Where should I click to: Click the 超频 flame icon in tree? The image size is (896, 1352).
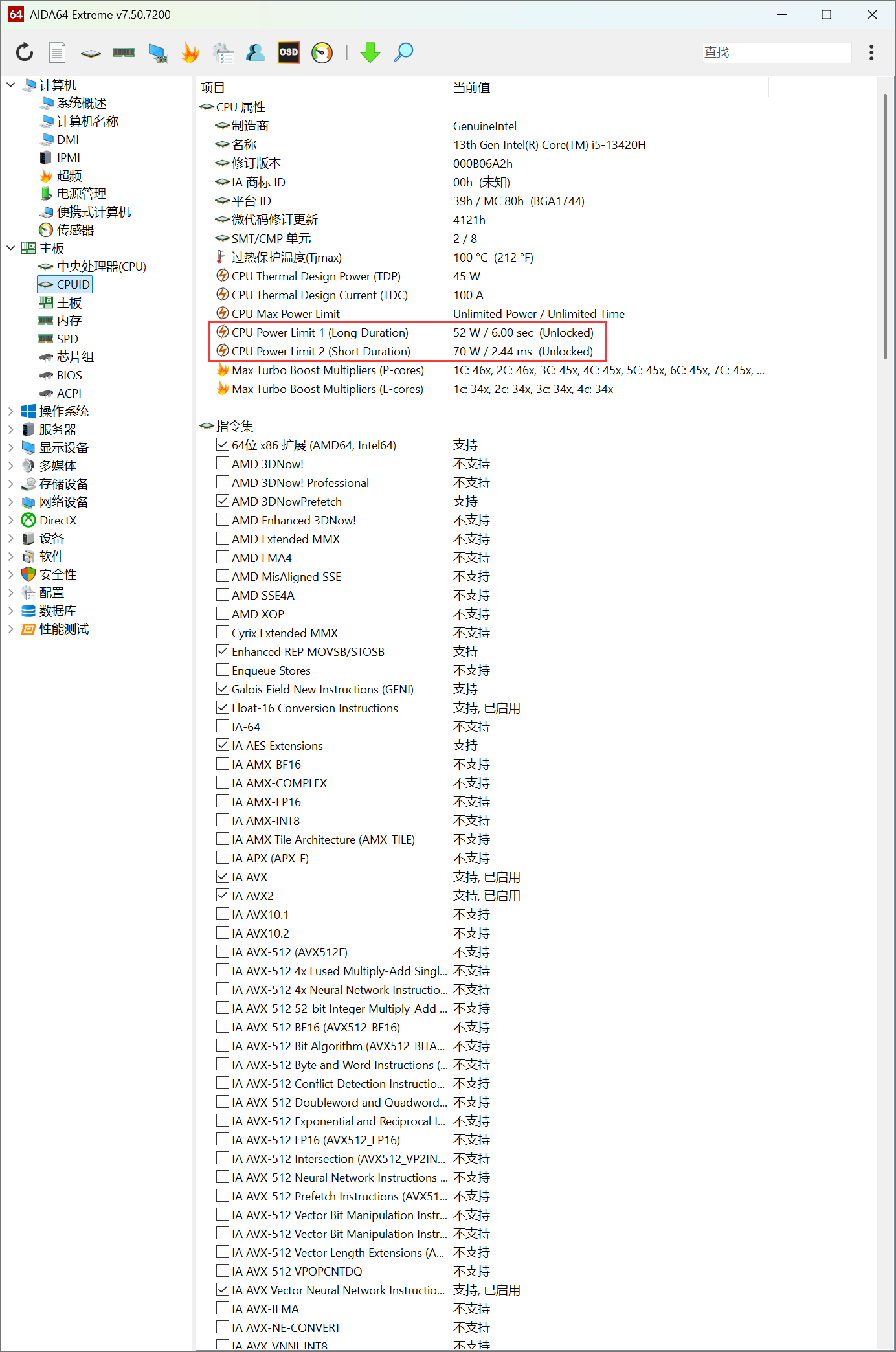tap(46, 175)
